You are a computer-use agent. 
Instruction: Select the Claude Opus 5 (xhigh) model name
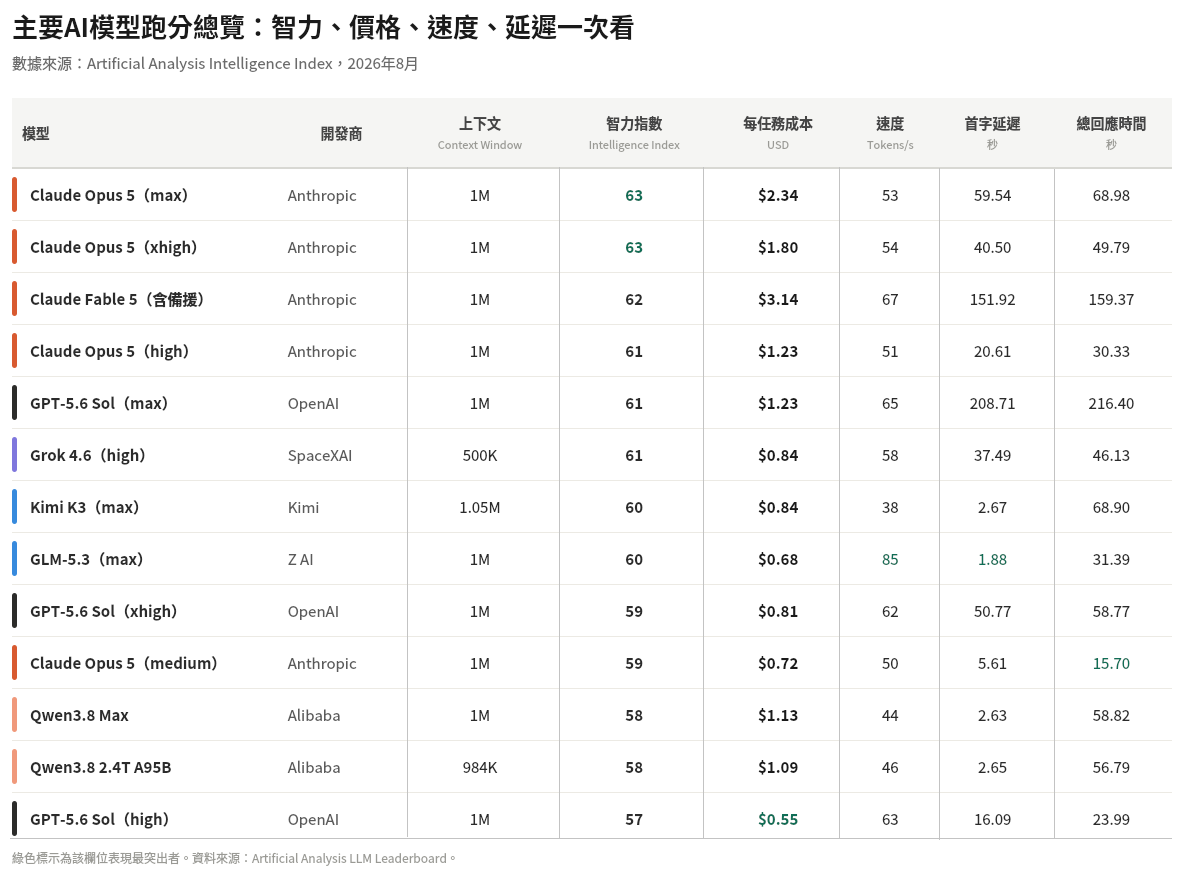coord(113,247)
